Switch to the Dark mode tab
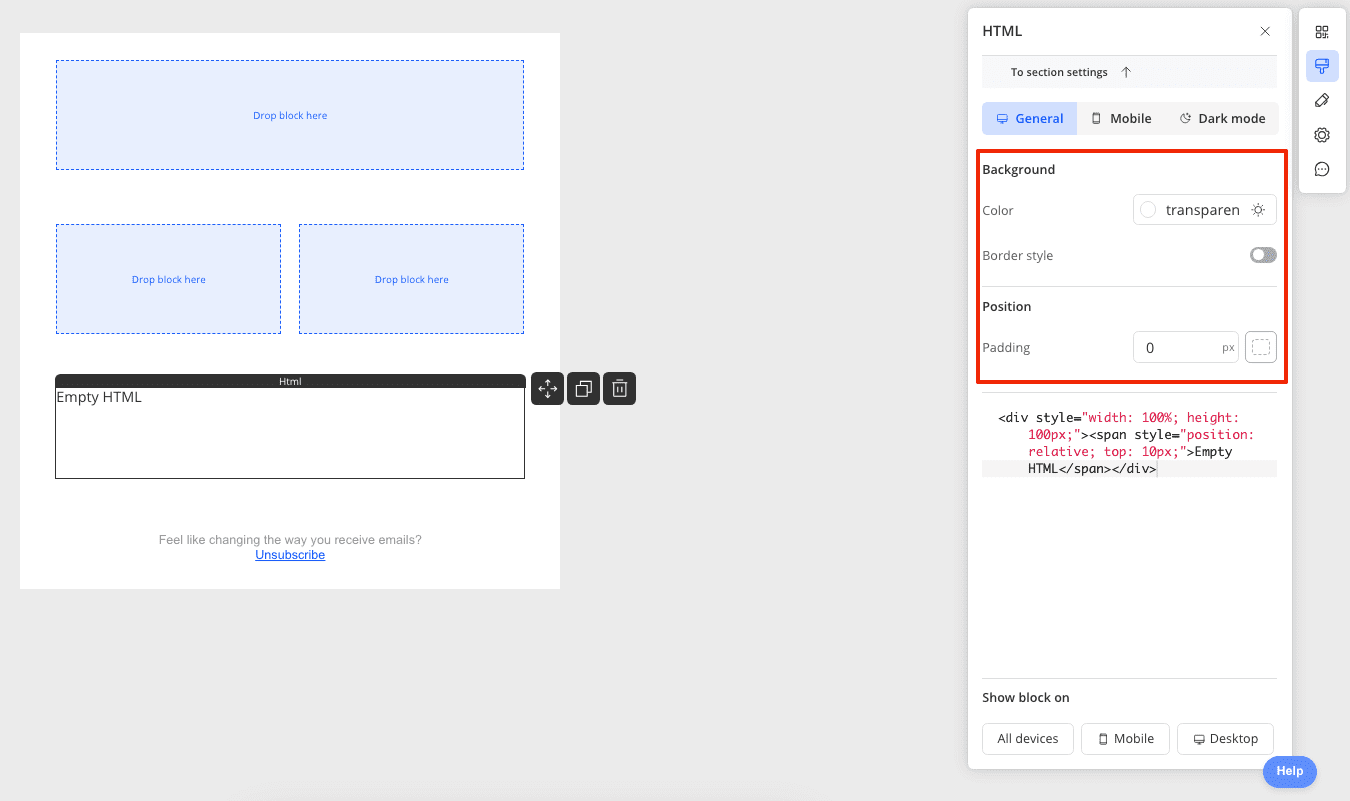Screen dimensions: 1350x801 [1222, 118]
